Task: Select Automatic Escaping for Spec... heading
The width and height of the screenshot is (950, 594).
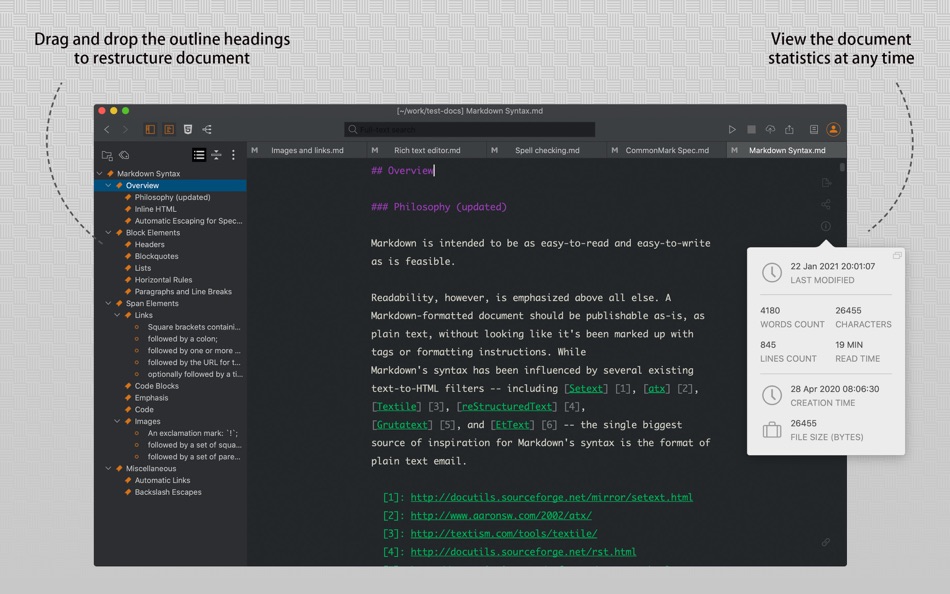Action: click(188, 221)
